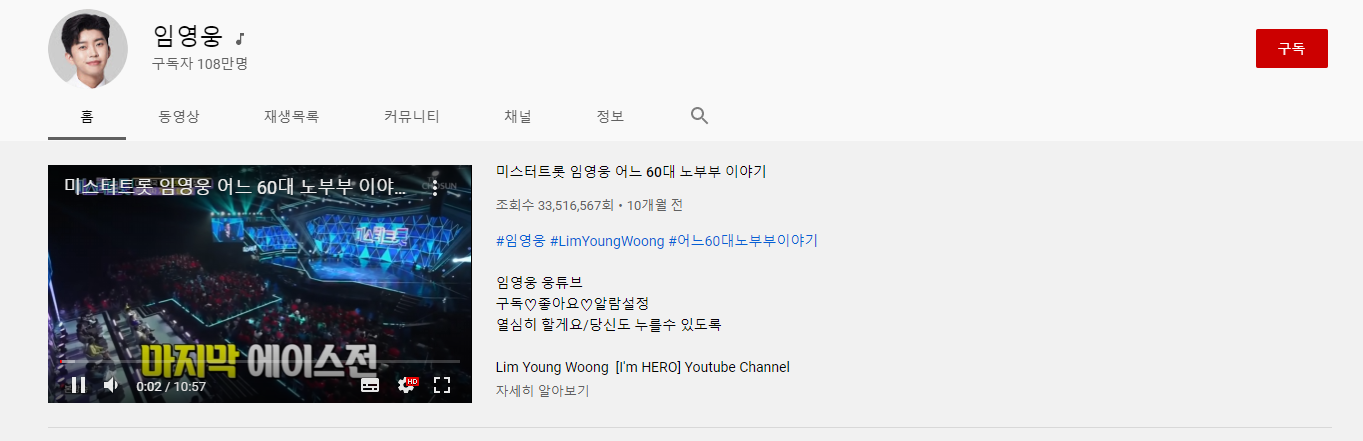Click the description line 임영웅 웅튜브
This screenshot has width=1363, height=441.
(x=539, y=283)
